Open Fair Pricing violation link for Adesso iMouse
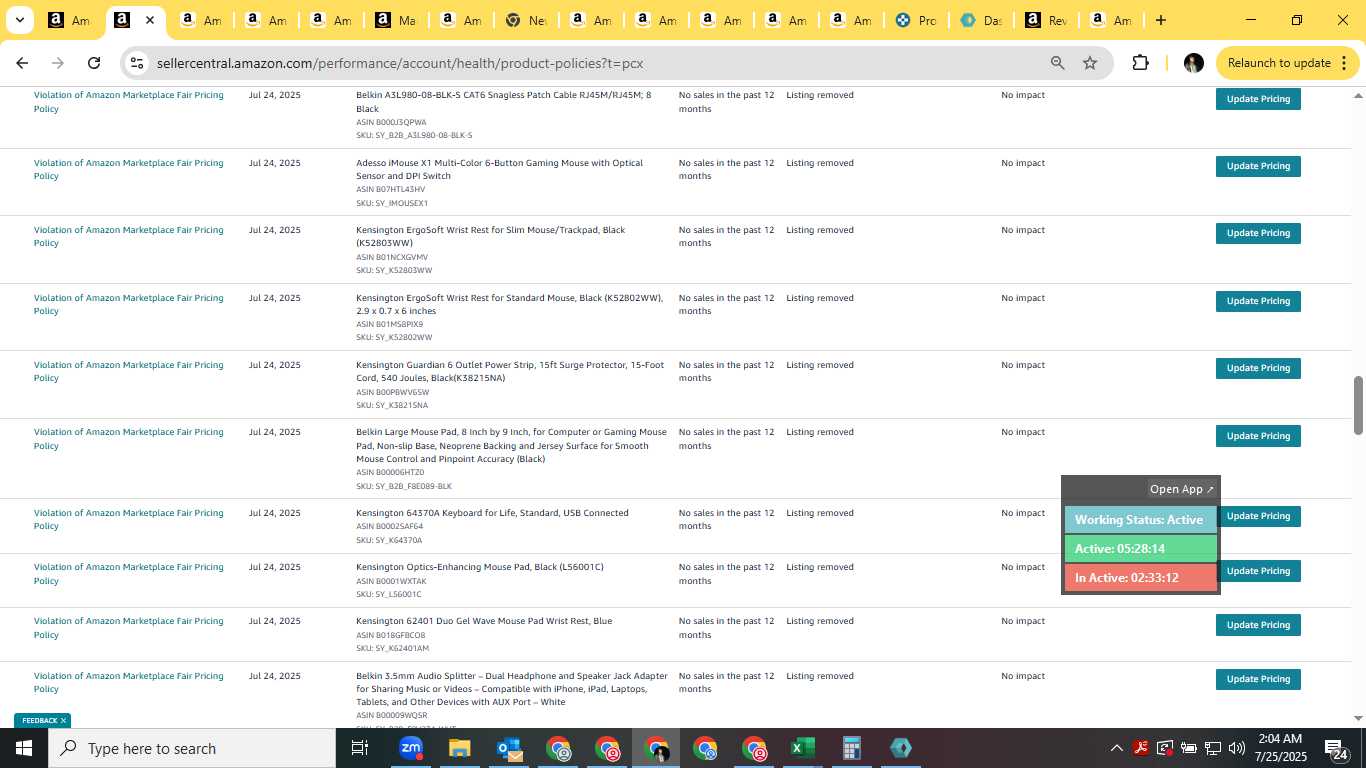 tap(129, 169)
